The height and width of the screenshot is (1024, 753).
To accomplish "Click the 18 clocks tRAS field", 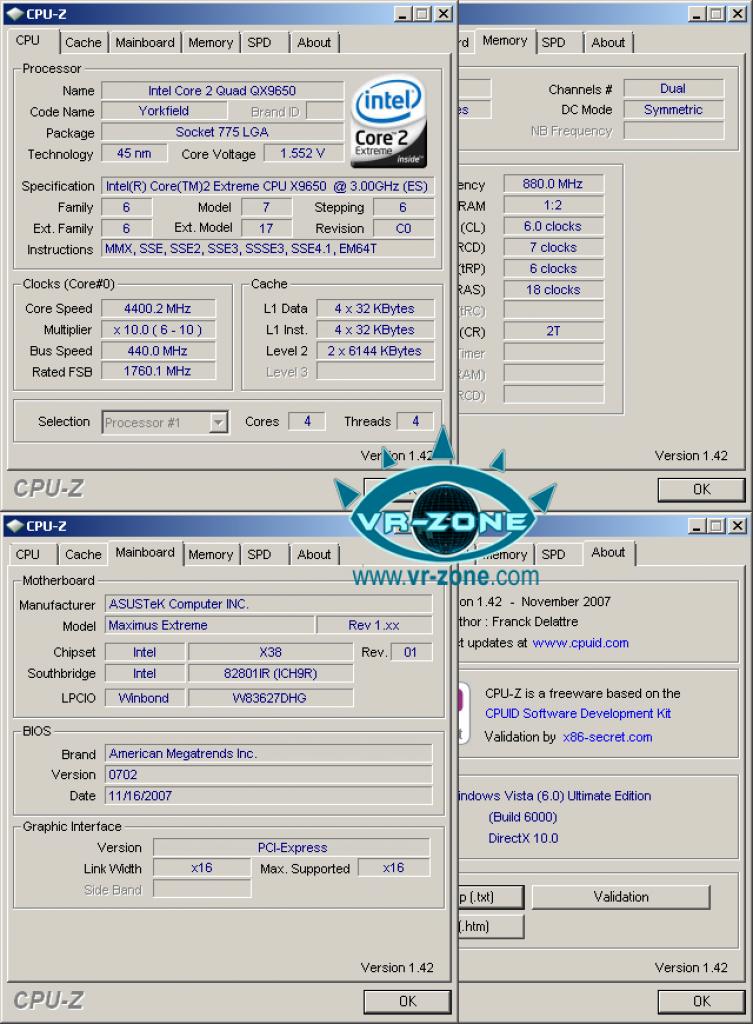I will point(553,289).
